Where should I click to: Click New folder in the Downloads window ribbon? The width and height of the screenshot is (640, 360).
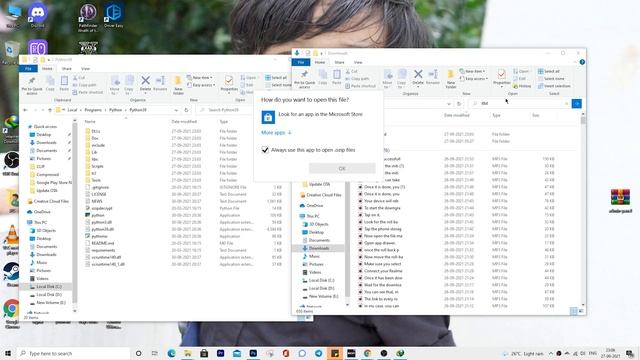(x=451, y=79)
